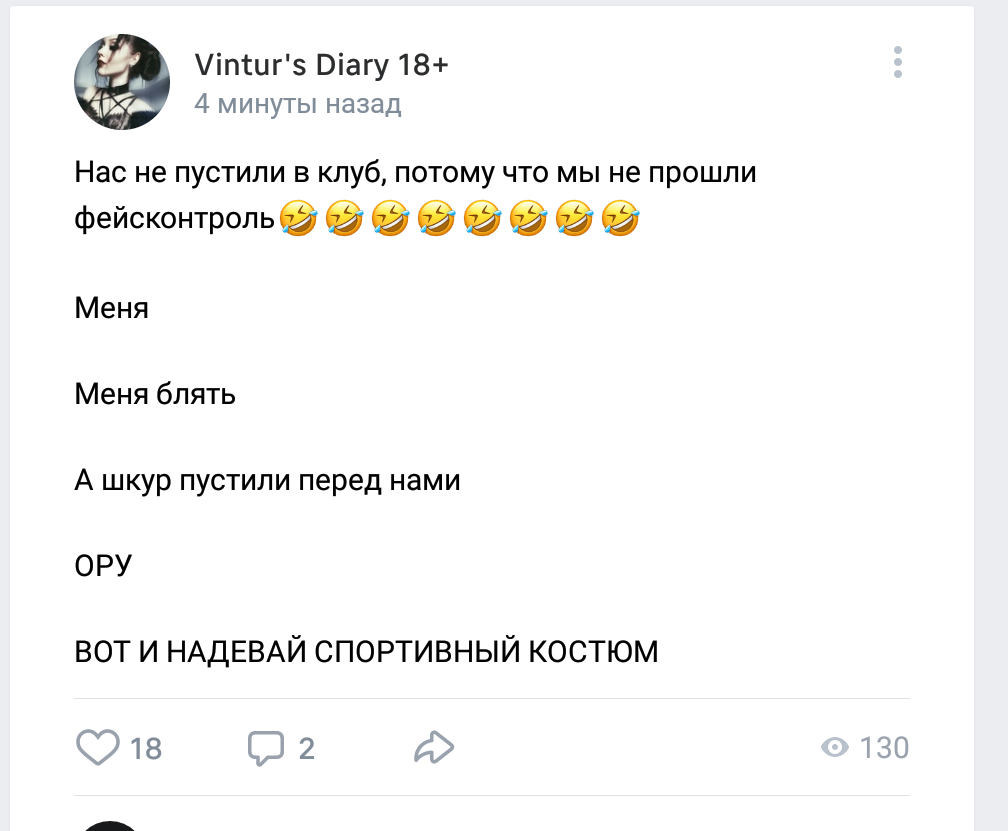This screenshot has height=831, width=1008.
Task: Click the line "Меня блять"
Action: (155, 394)
